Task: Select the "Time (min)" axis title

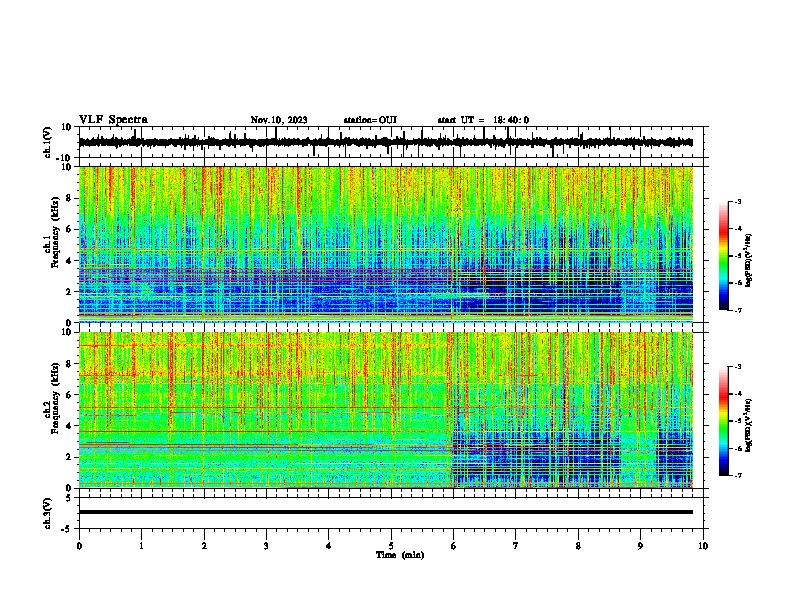Action: pyautogui.click(x=400, y=555)
